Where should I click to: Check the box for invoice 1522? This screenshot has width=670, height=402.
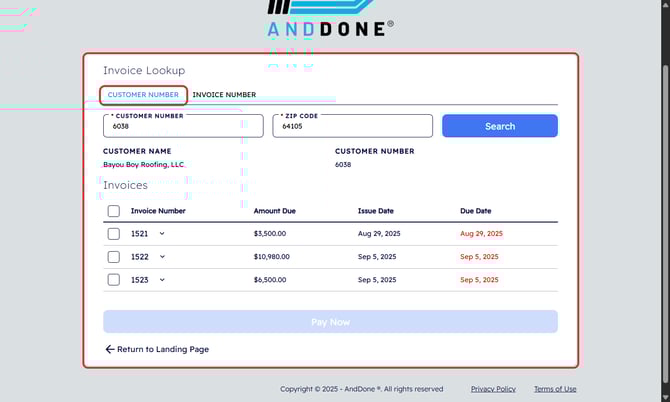click(114, 257)
